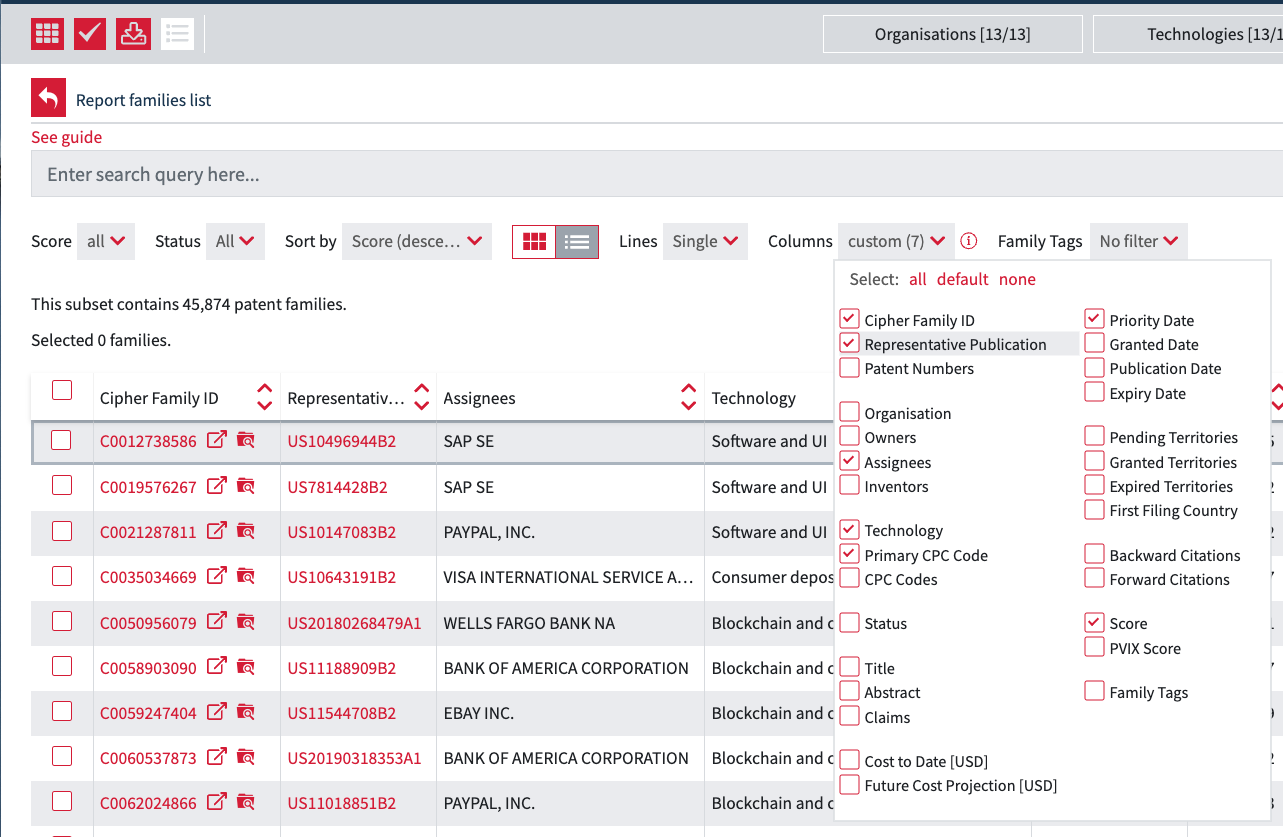Image resolution: width=1283 pixels, height=837 pixels.
Task: Tick the table header select-all checkbox
Action: pyautogui.click(x=62, y=390)
